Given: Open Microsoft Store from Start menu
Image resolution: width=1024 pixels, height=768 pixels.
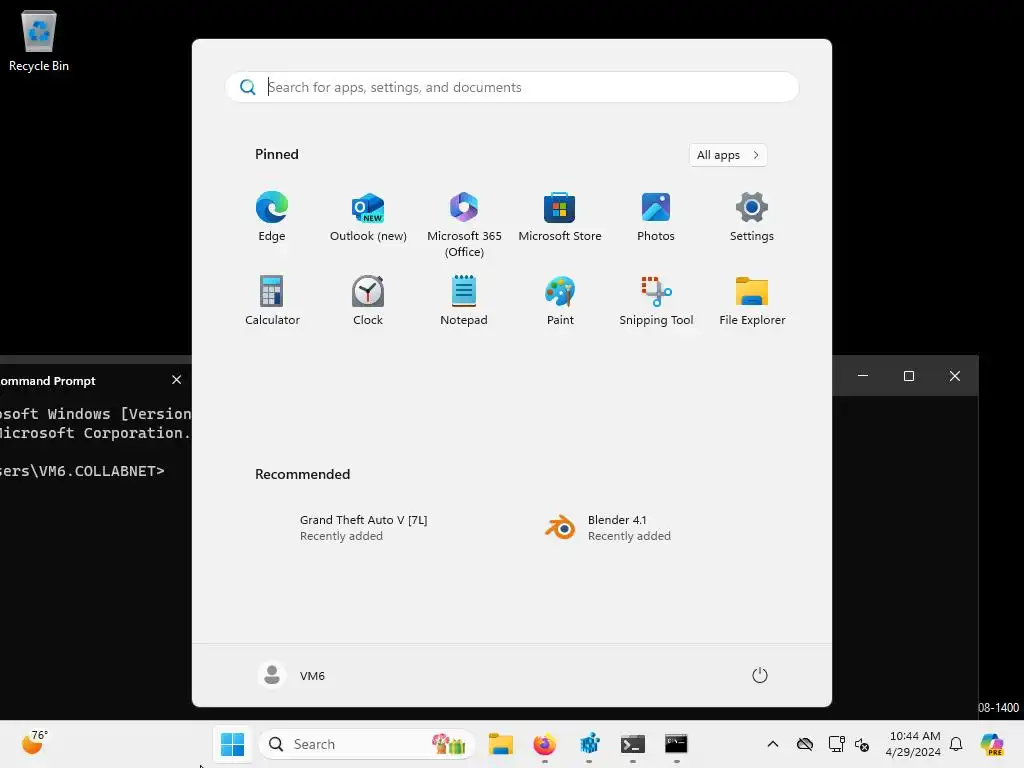Looking at the screenshot, I should [560, 217].
